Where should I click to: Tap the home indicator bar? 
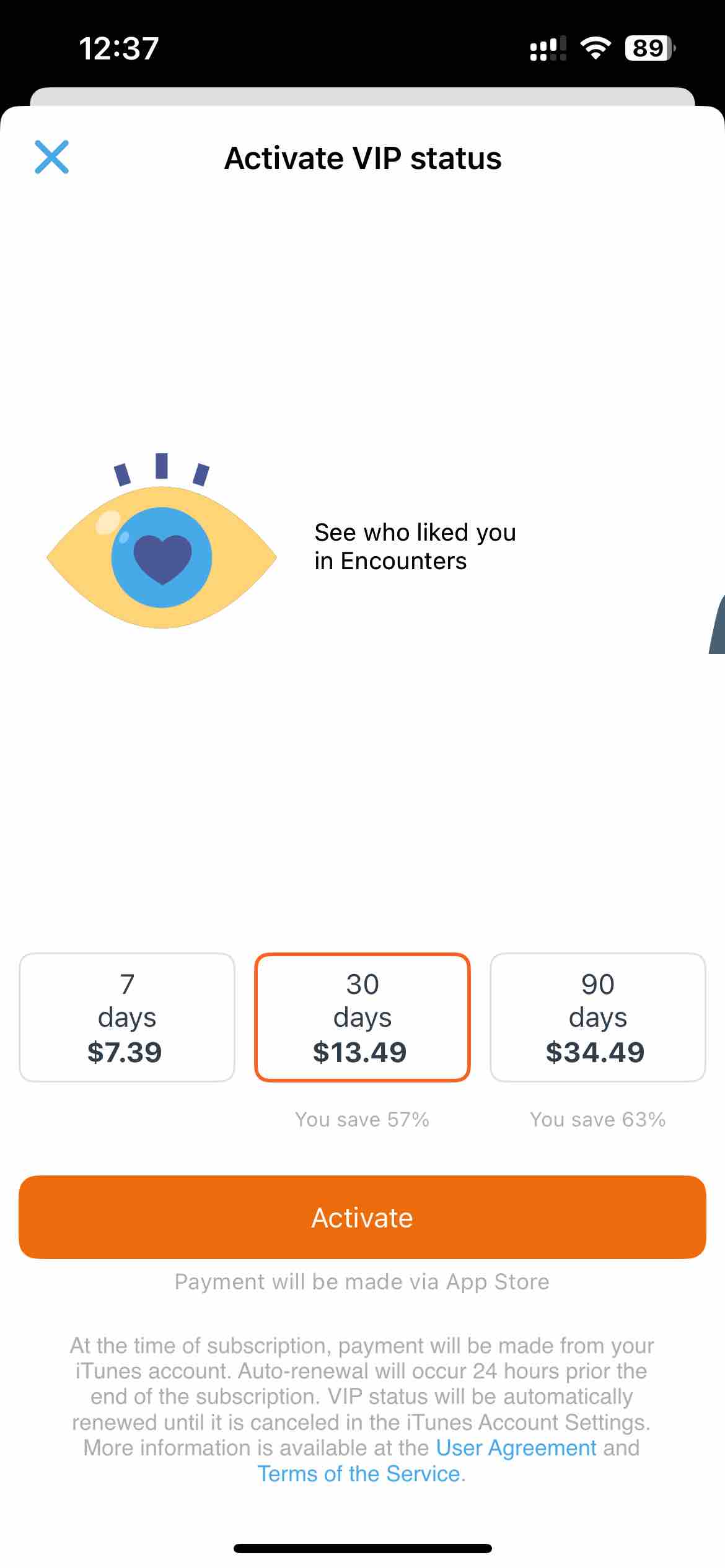point(362,1548)
